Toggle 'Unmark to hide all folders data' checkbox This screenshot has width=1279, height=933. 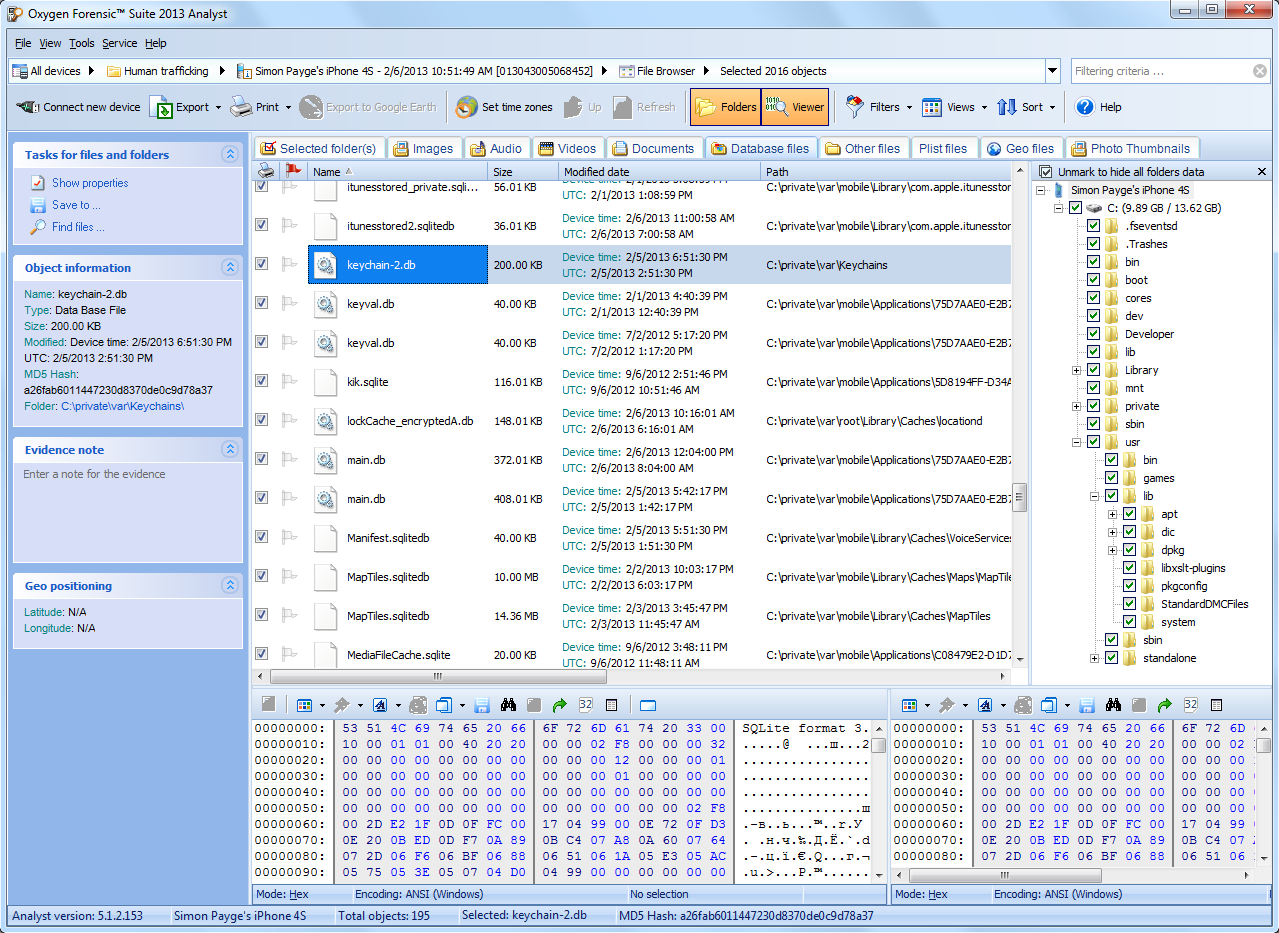1046,172
